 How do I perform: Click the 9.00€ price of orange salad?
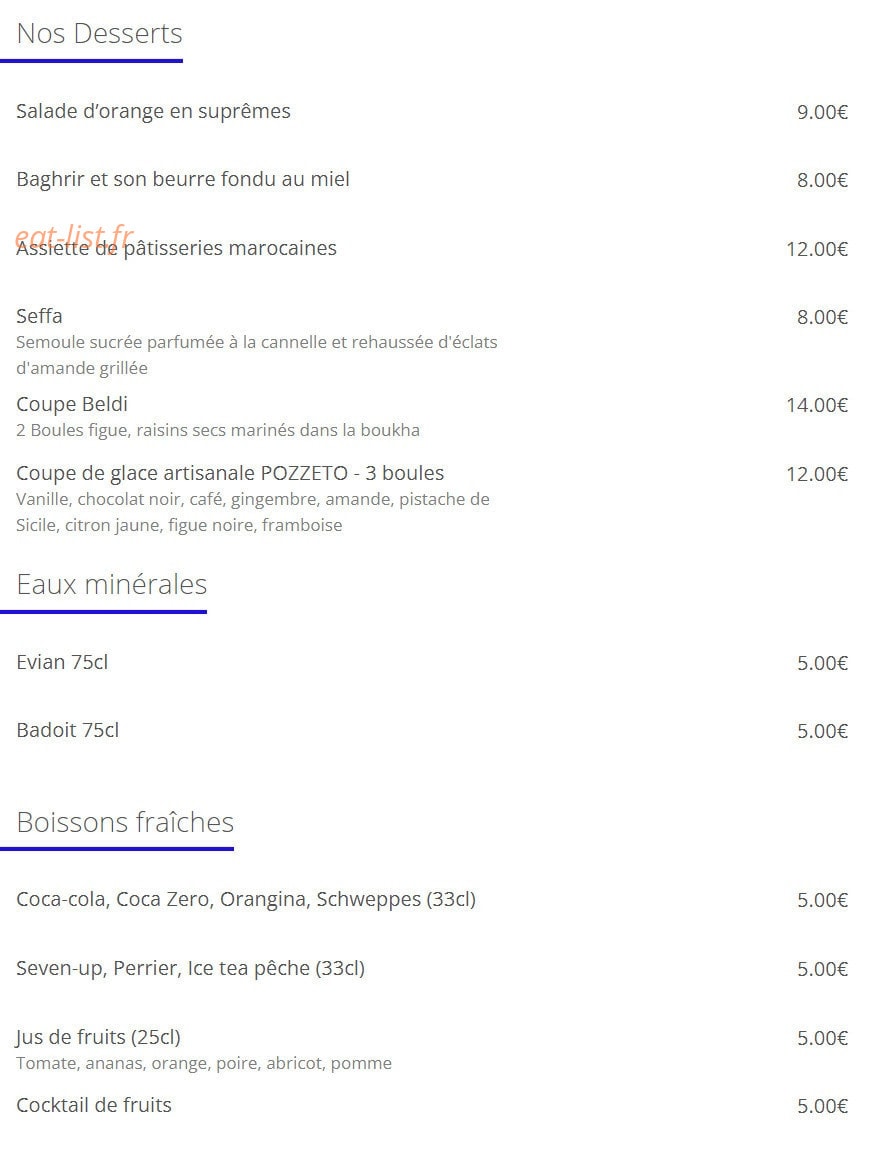coord(822,112)
